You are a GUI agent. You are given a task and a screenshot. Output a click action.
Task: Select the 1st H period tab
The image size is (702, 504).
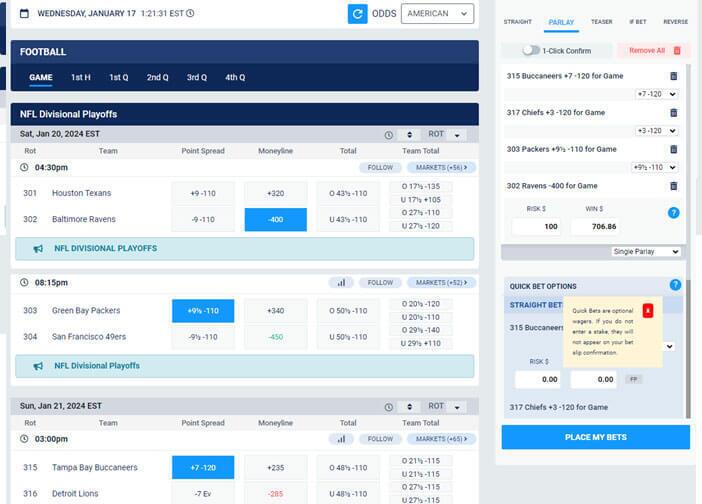[x=81, y=77]
